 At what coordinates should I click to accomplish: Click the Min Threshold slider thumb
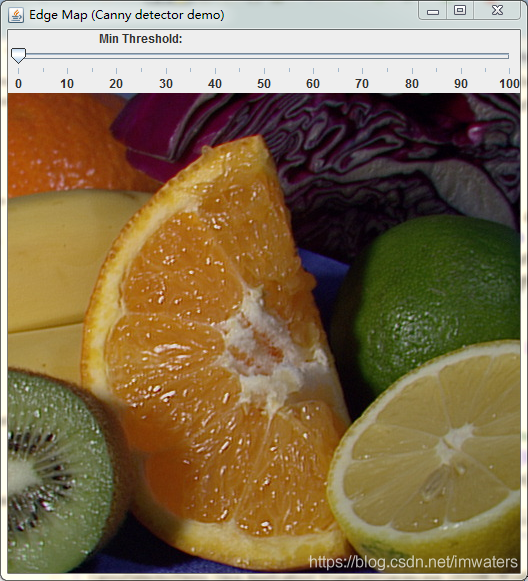18,56
